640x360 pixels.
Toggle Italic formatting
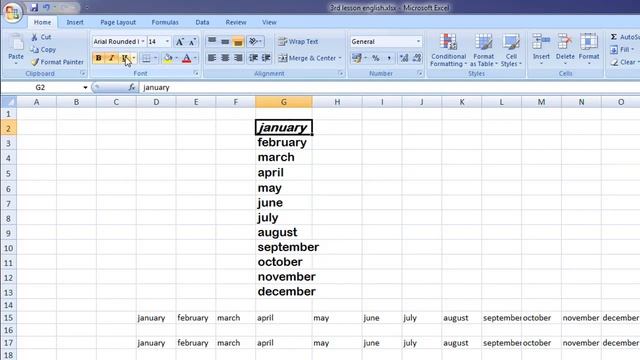click(111, 58)
